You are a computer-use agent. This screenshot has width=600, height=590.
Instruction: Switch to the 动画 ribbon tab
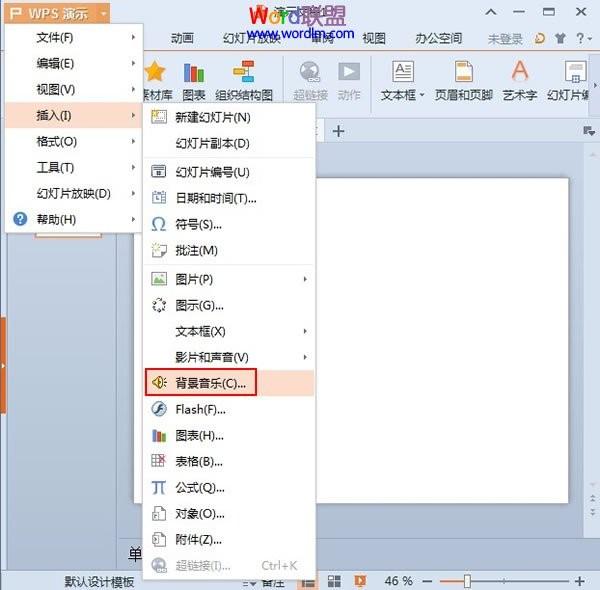[182, 38]
